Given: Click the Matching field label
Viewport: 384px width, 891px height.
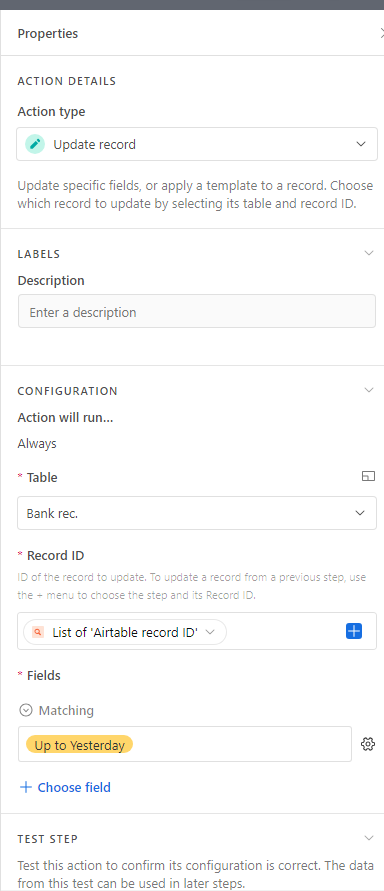Looking at the screenshot, I should (66, 710).
